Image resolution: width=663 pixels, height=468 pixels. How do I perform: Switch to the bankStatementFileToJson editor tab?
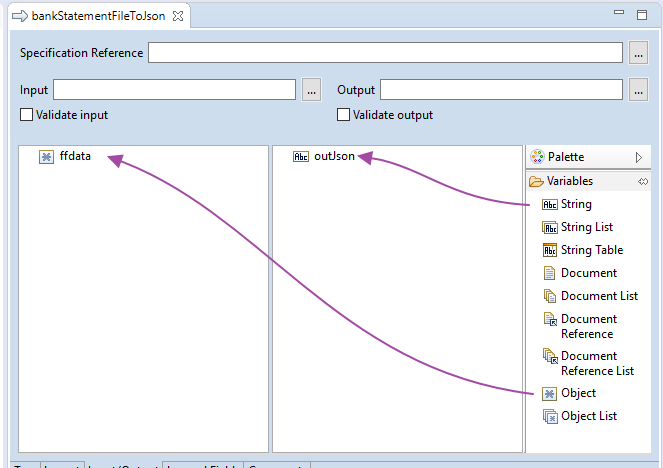tap(99, 16)
